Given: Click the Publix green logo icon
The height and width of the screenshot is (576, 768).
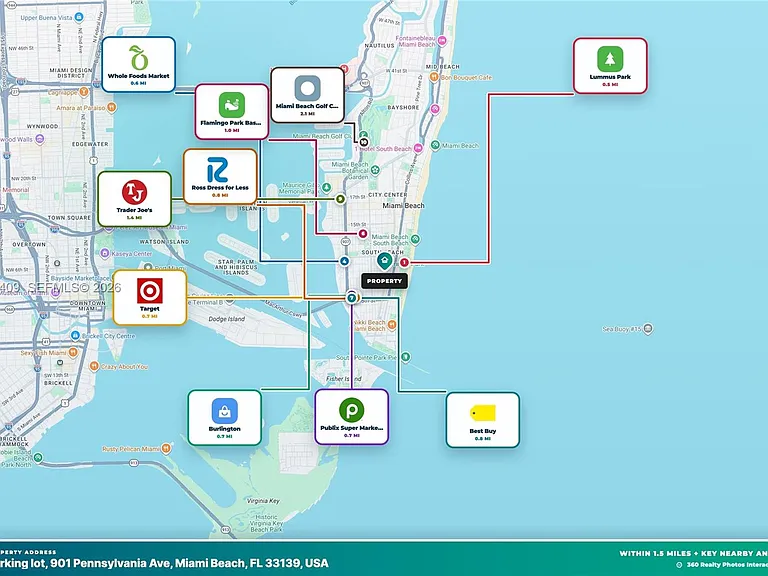Looking at the screenshot, I should (352, 409).
